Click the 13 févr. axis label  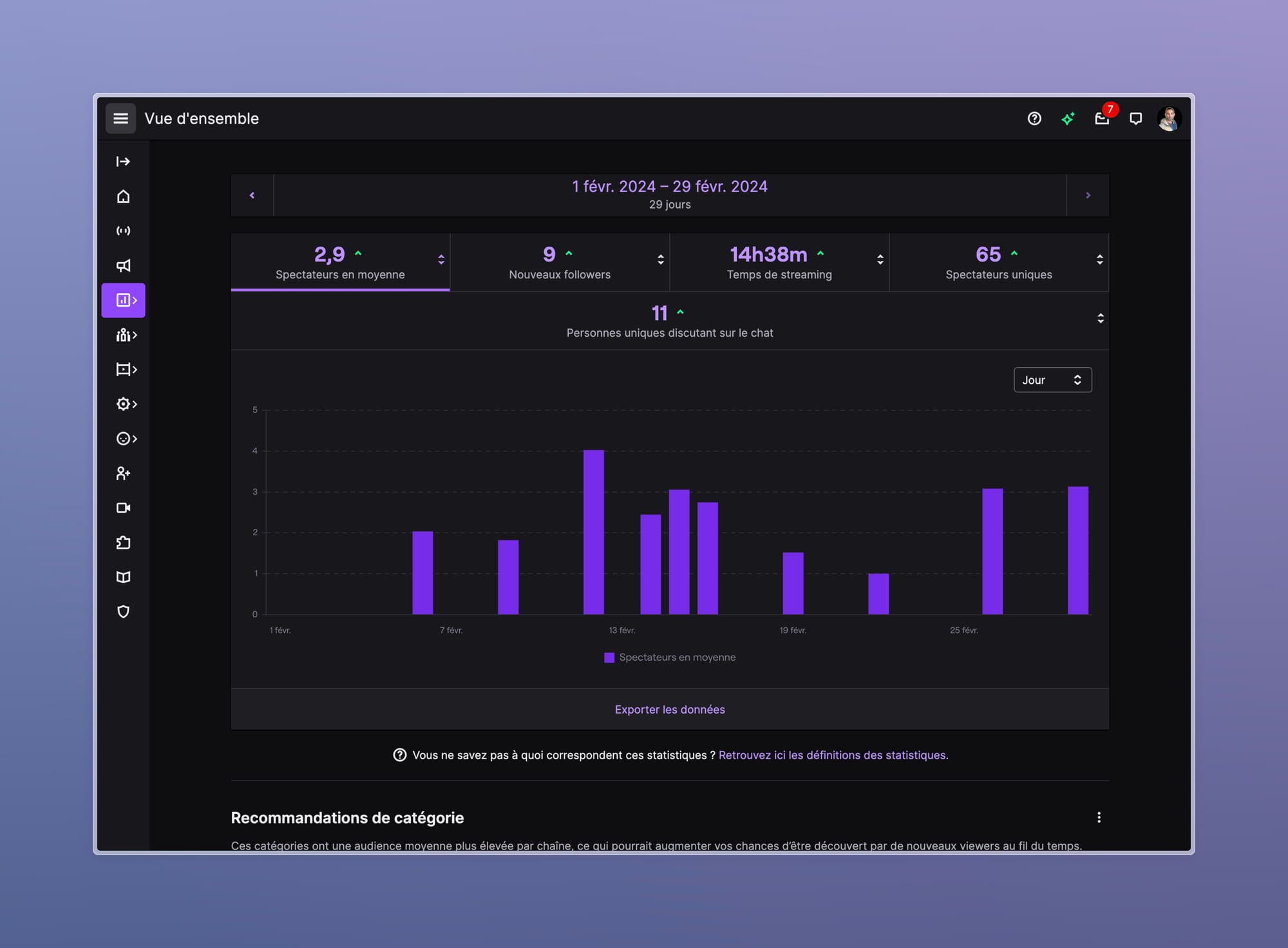point(622,630)
